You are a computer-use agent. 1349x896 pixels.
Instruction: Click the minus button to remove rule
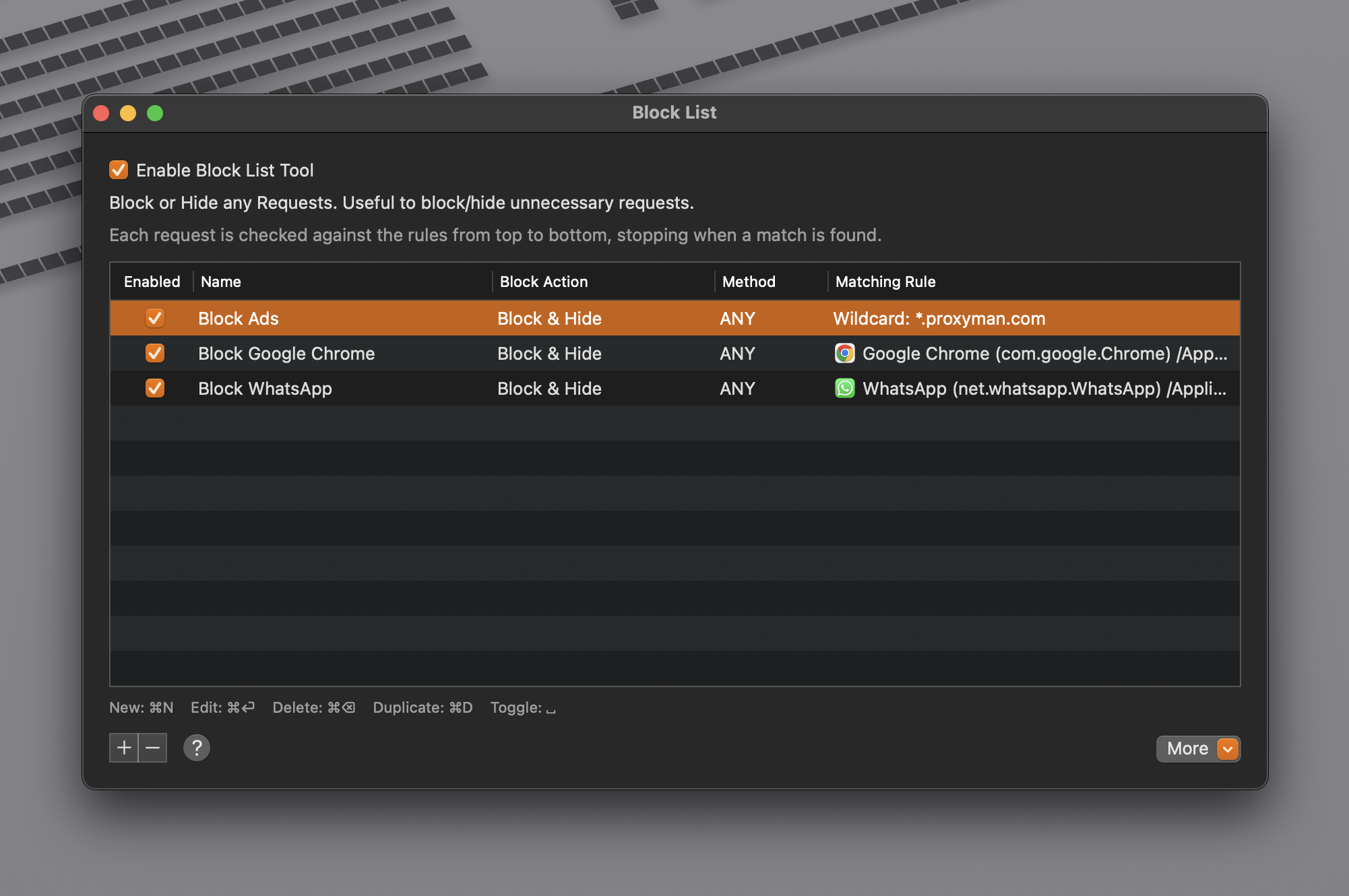coord(153,748)
